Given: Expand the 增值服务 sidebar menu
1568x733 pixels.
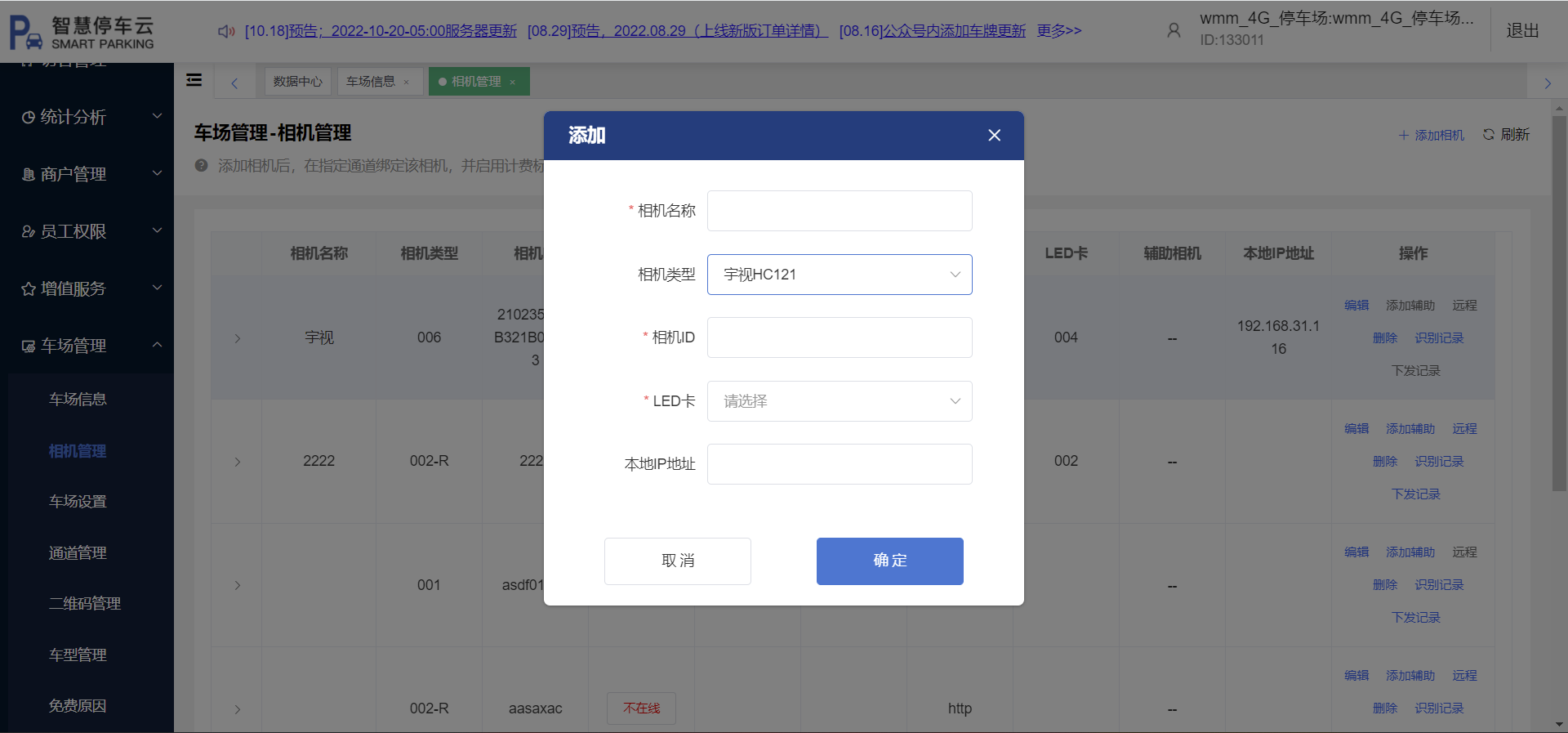Looking at the screenshot, I should click(x=87, y=288).
